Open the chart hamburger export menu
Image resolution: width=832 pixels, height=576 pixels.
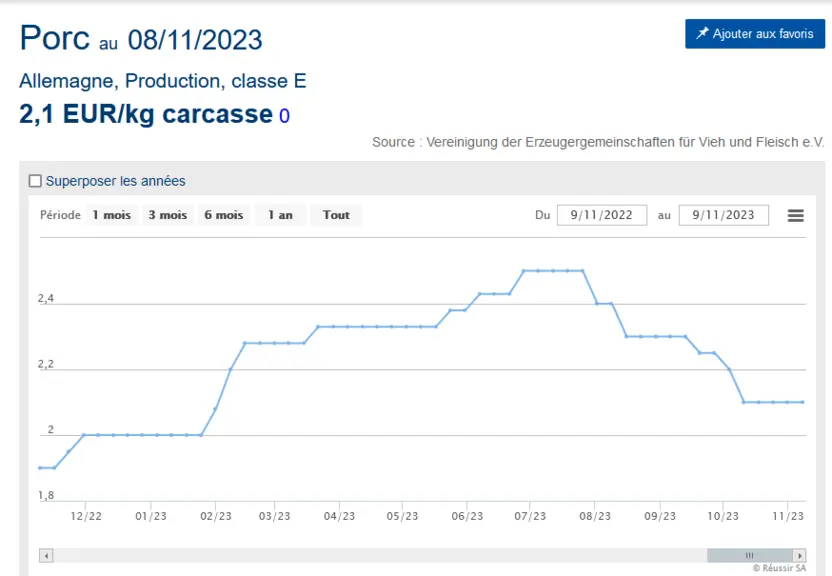tap(795, 215)
